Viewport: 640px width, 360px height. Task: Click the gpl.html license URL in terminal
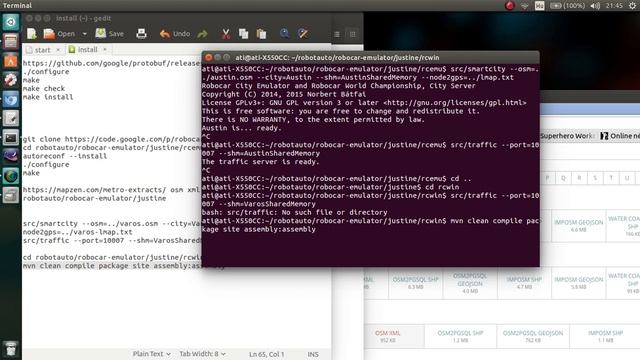coord(455,103)
